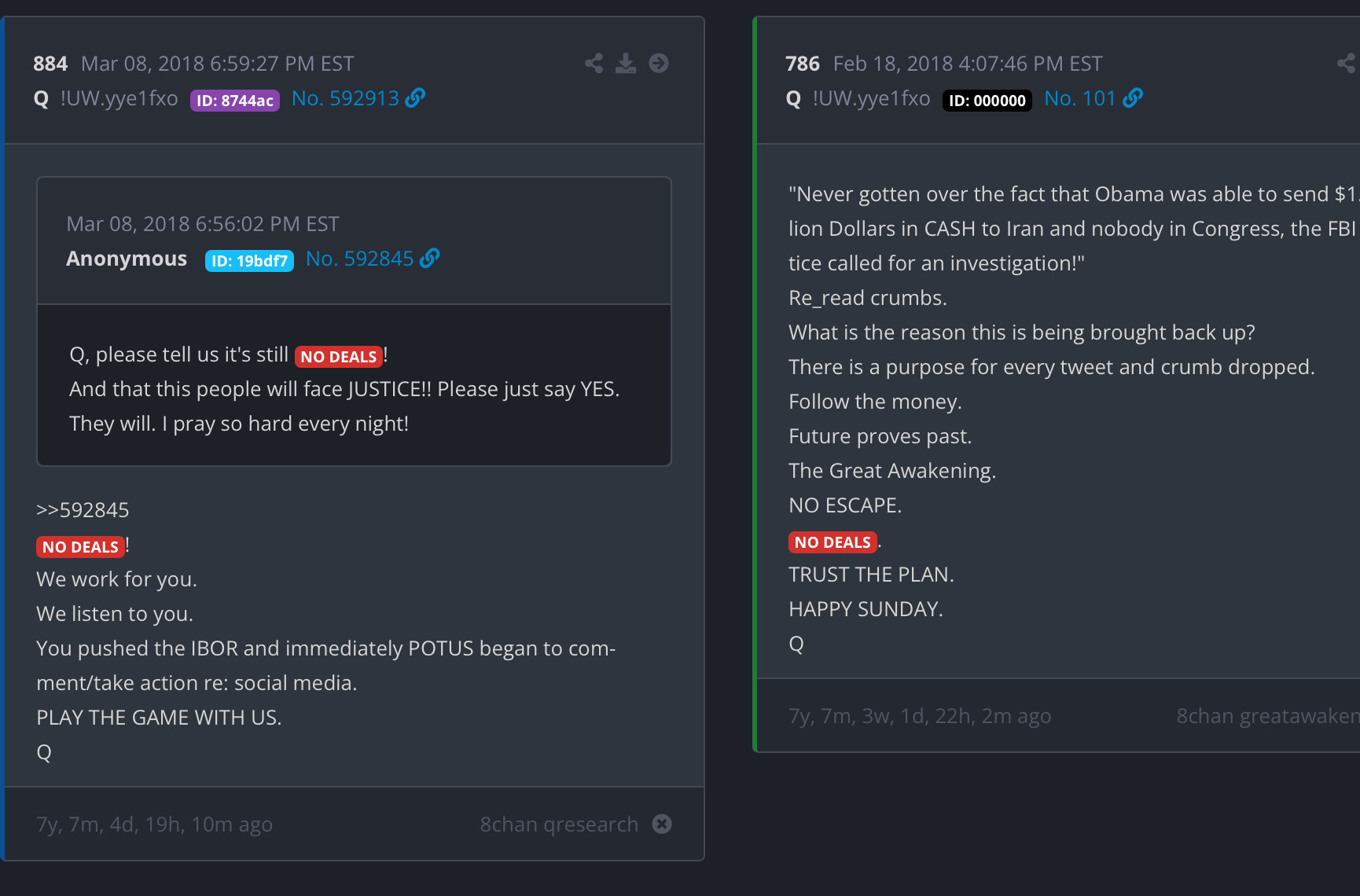Click red NO DEALS highlight in post 786

click(x=833, y=542)
